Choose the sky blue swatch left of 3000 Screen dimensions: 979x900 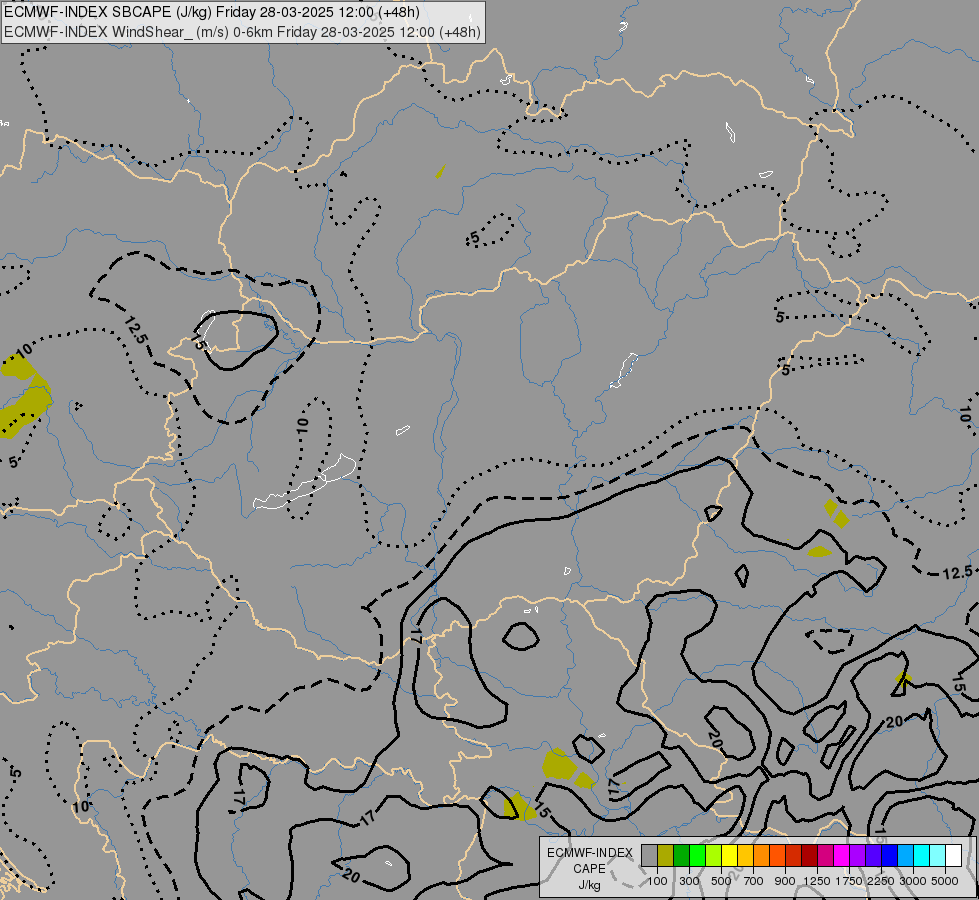[905, 856]
